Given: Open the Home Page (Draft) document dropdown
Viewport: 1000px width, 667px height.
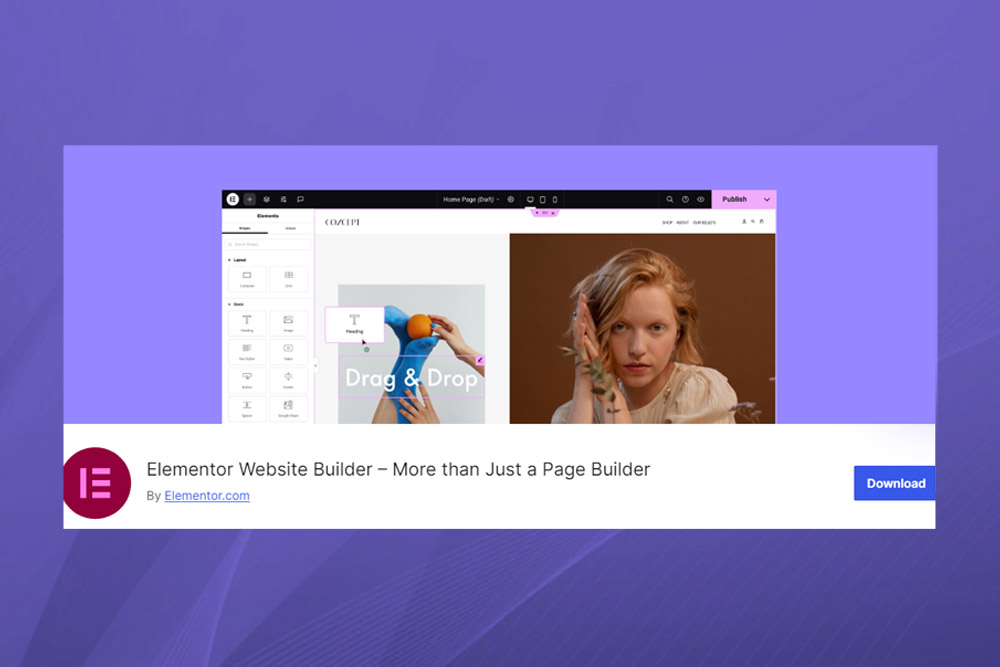Looking at the screenshot, I should coord(471,199).
